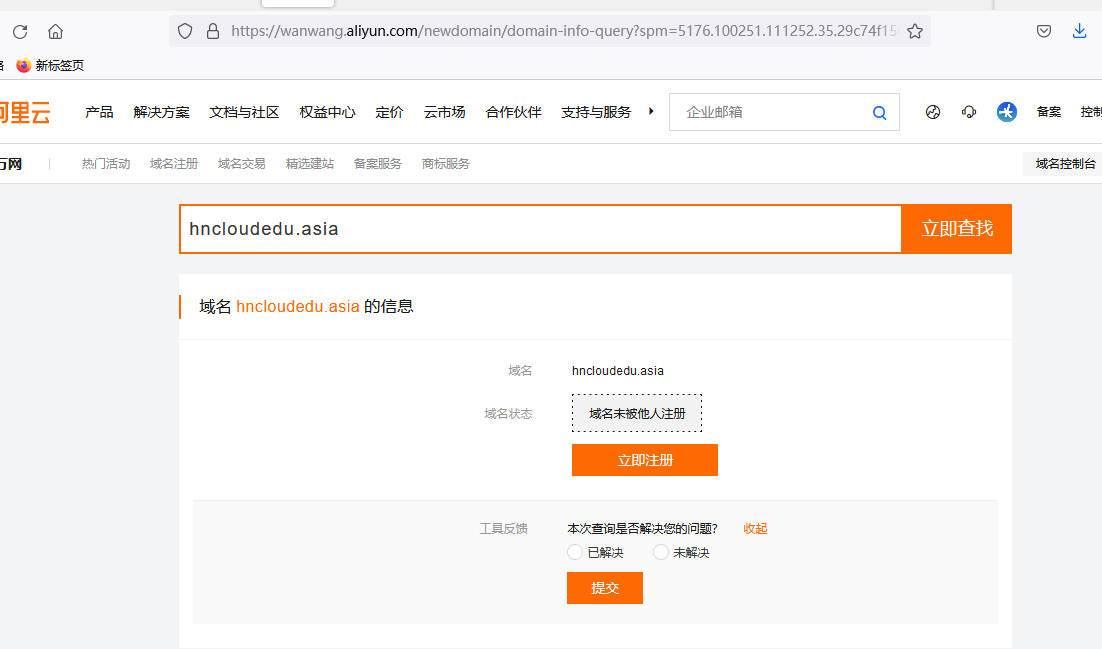Click the hncloudedu.asia value beside 域名

[x=618, y=371]
